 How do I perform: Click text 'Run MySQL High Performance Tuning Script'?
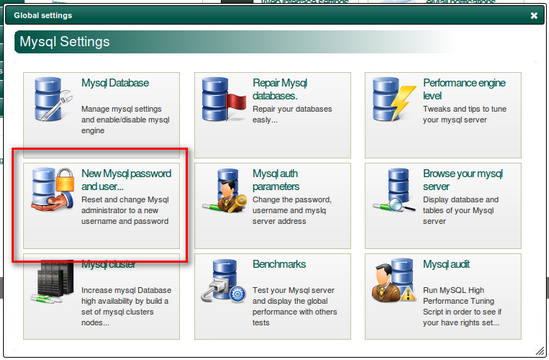point(459,301)
